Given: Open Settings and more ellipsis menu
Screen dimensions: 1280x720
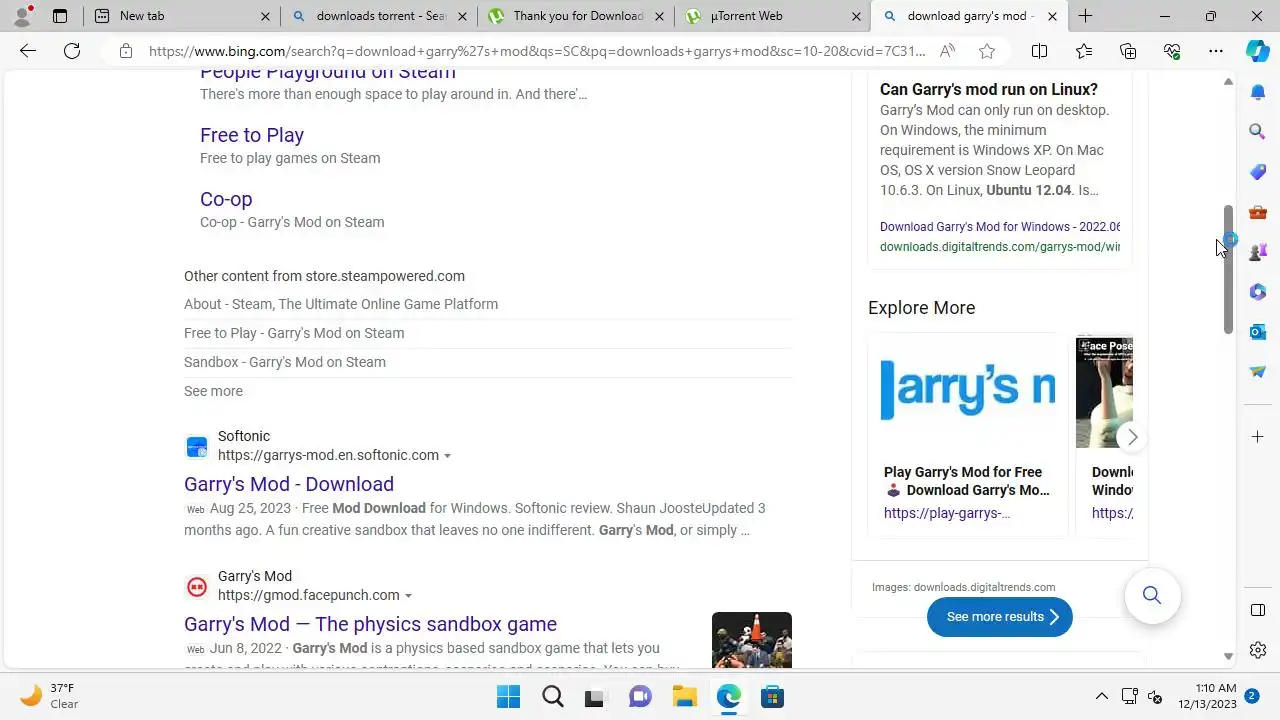Looking at the screenshot, I should tap(1215, 51).
